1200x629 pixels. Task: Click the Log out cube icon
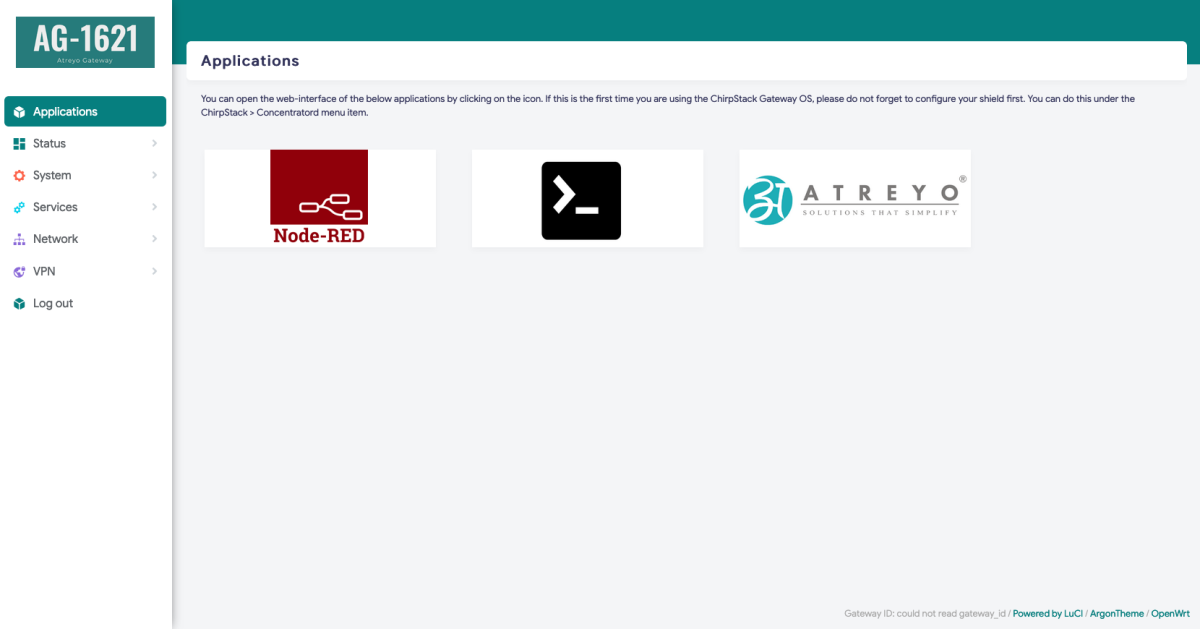19,304
